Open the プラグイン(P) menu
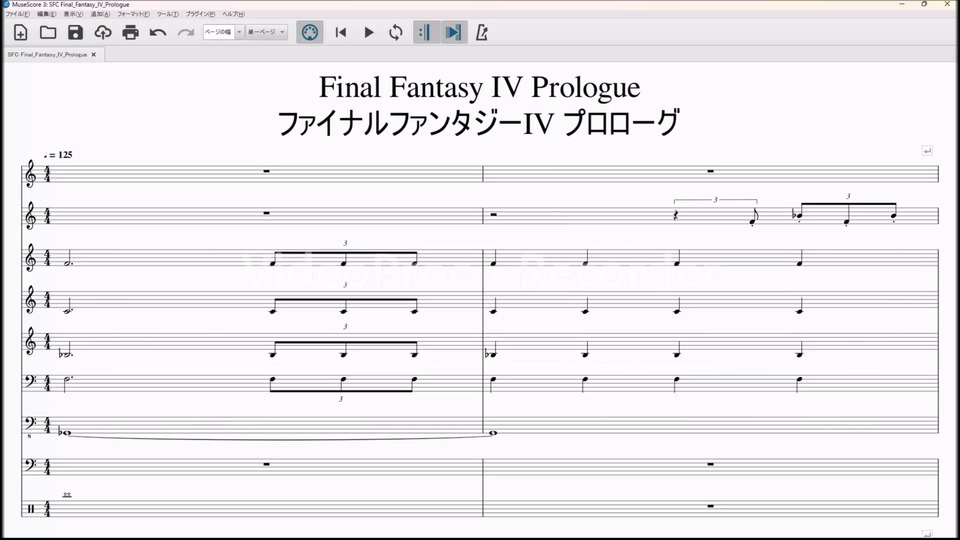Viewport: 960px width, 540px height. point(200,14)
